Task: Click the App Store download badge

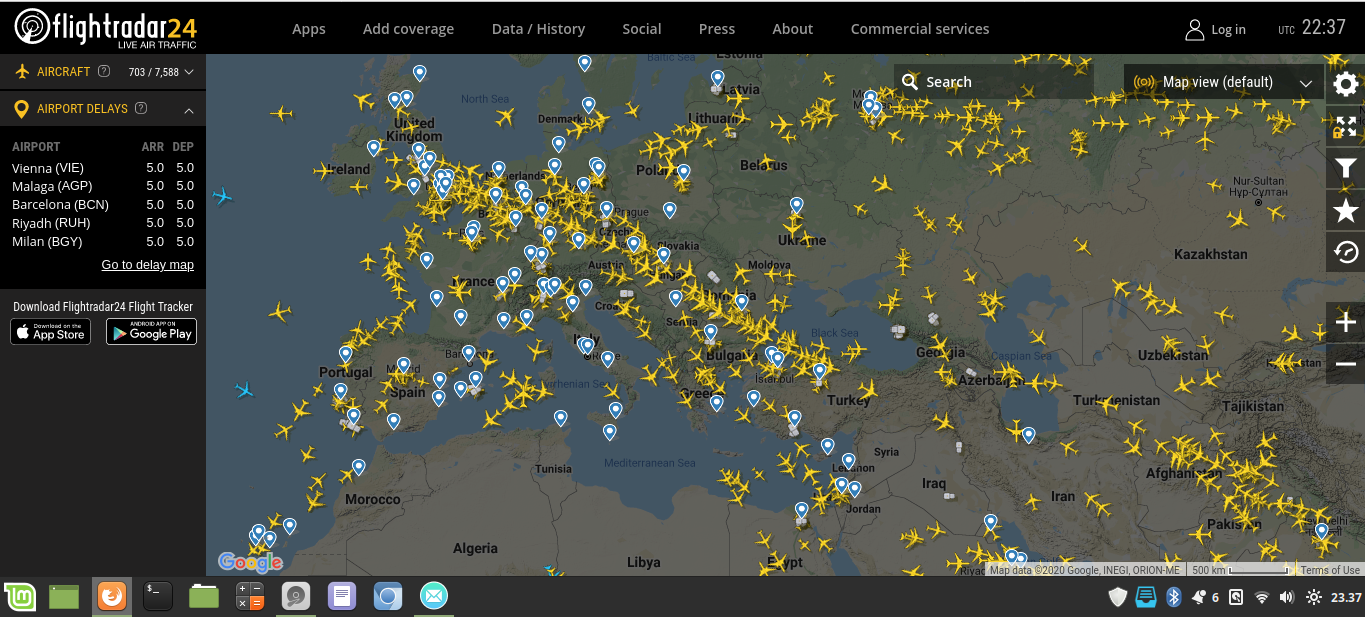Action: pyautogui.click(x=51, y=332)
